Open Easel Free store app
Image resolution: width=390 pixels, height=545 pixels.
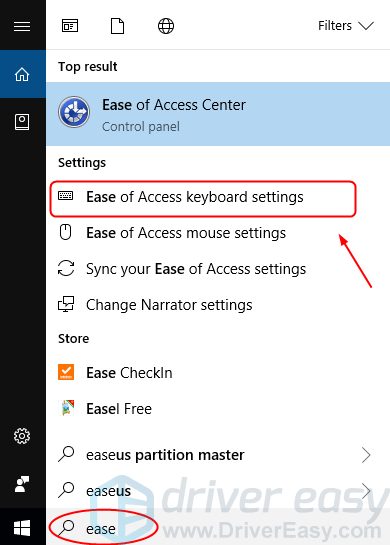tap(218, 409)
